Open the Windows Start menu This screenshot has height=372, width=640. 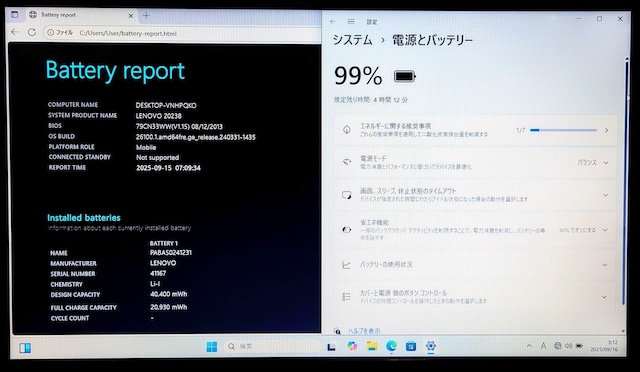(212, 347)
